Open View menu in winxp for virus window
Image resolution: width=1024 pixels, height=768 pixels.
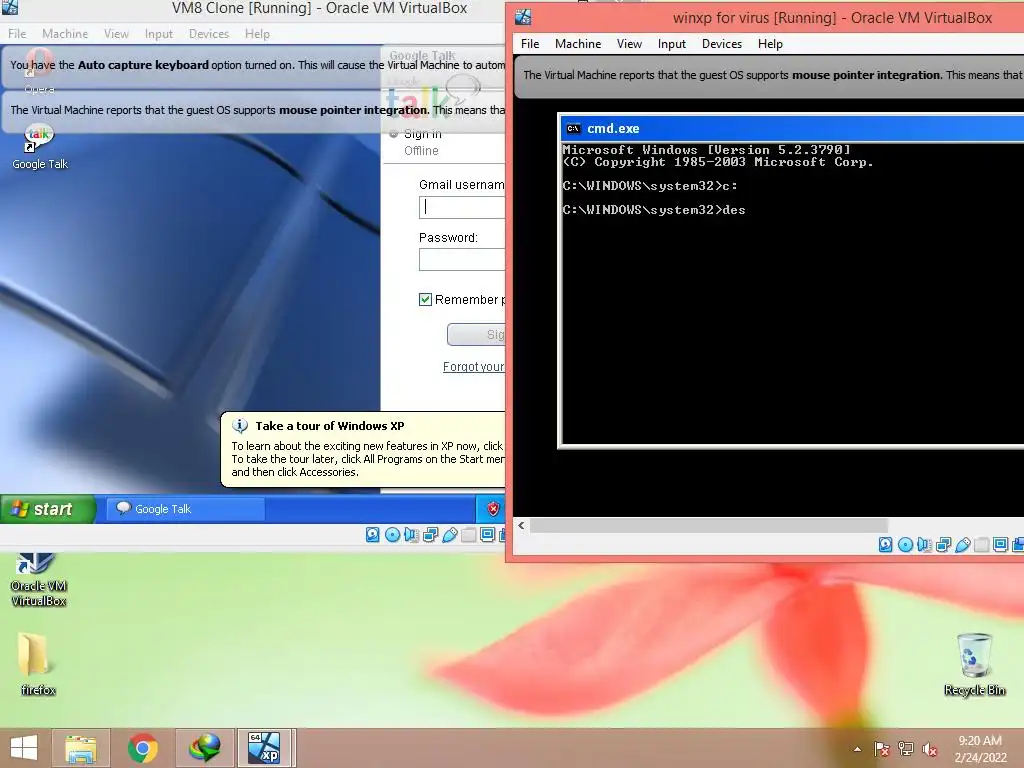(629, 44)
